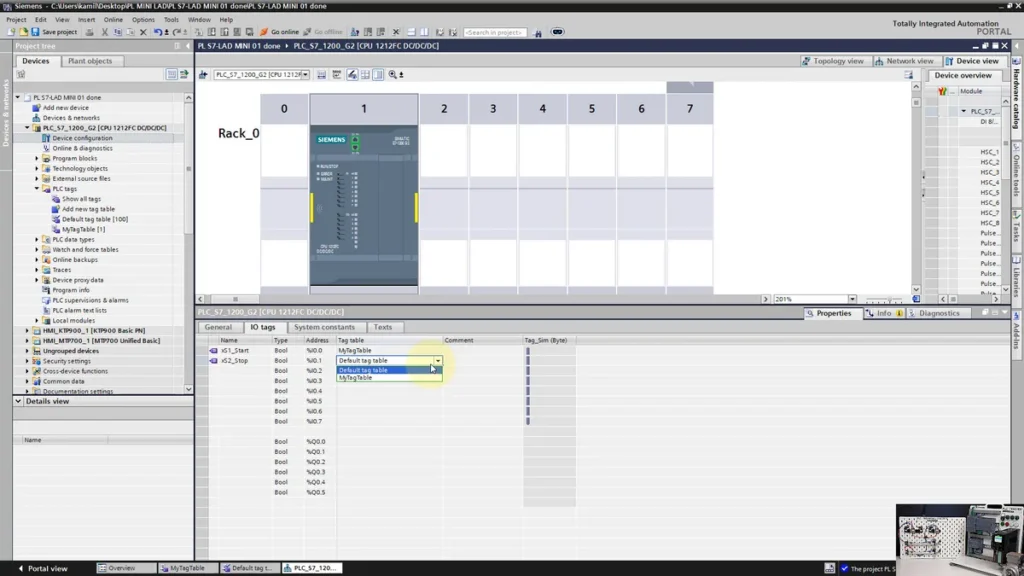Click the Save project toolbar button
Screen dimensions: 1024x576
54,32
